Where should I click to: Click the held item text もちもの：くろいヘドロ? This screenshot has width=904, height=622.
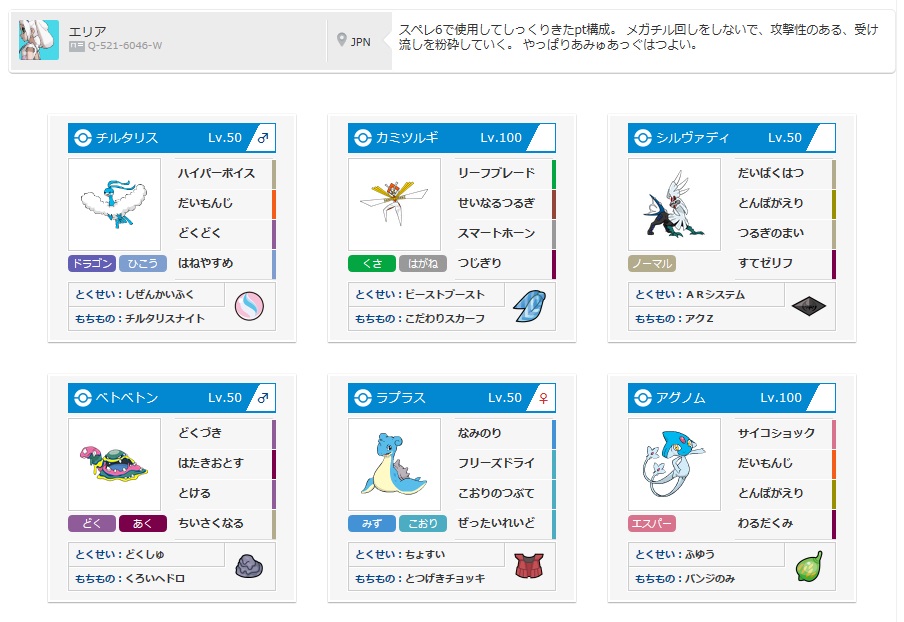130,579
